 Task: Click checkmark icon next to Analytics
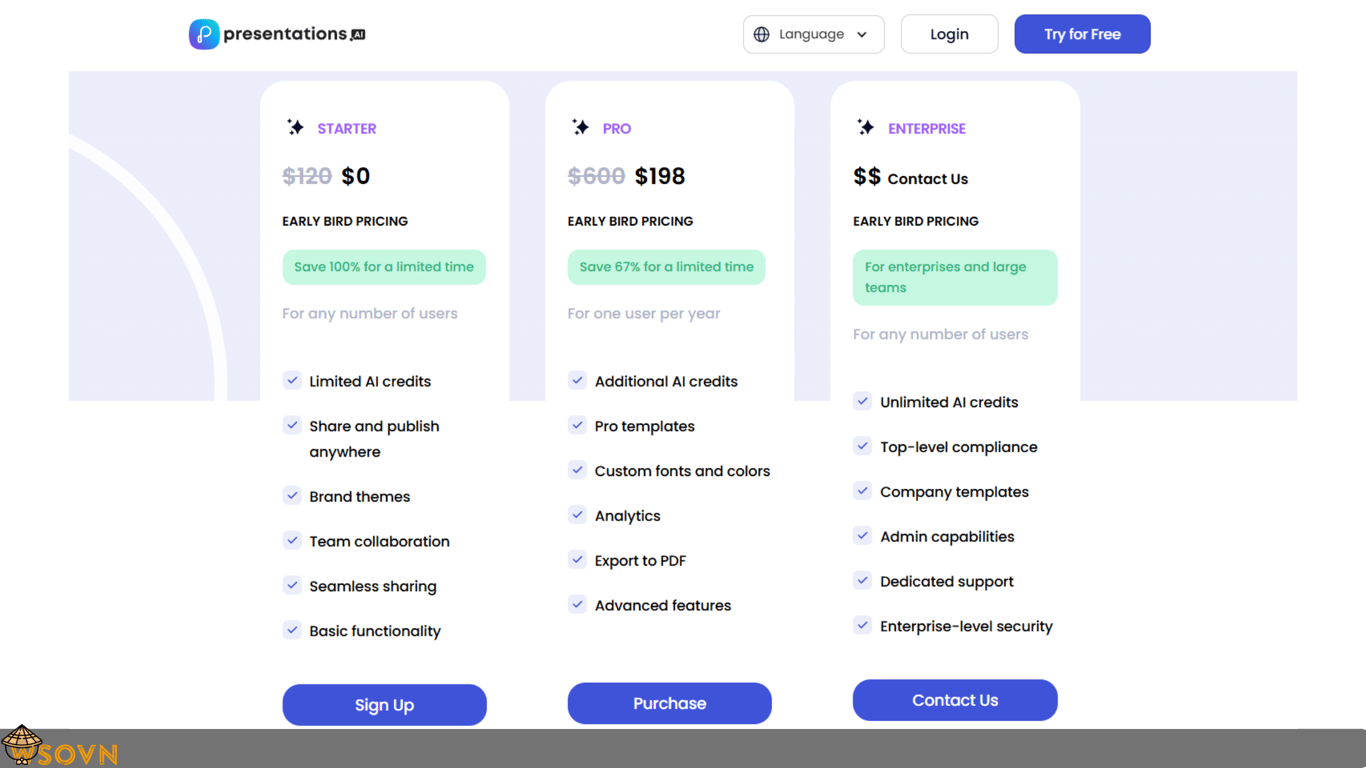(577, 515)
